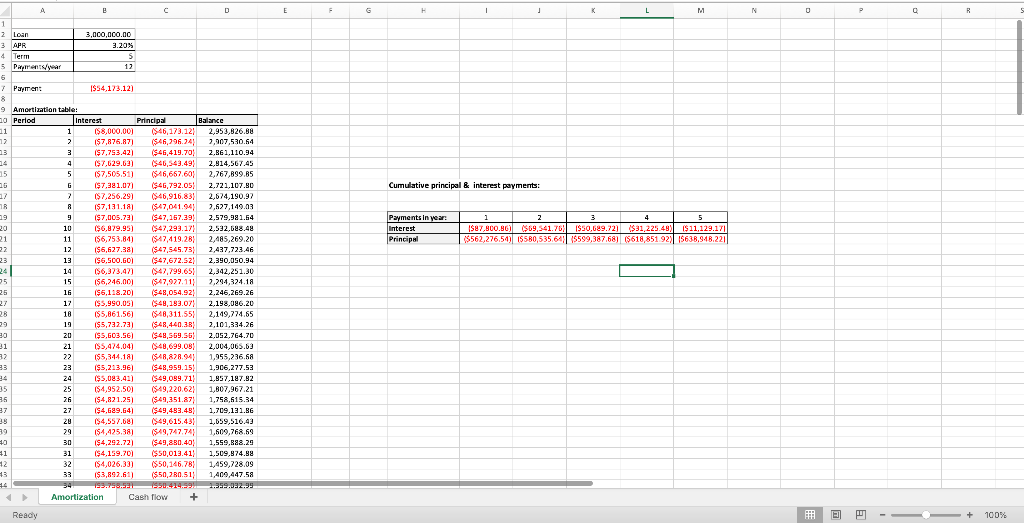Screen dimensions: 1024x523
Task: Open the Amortization sheet tab
Action: (x=77, y=497)
